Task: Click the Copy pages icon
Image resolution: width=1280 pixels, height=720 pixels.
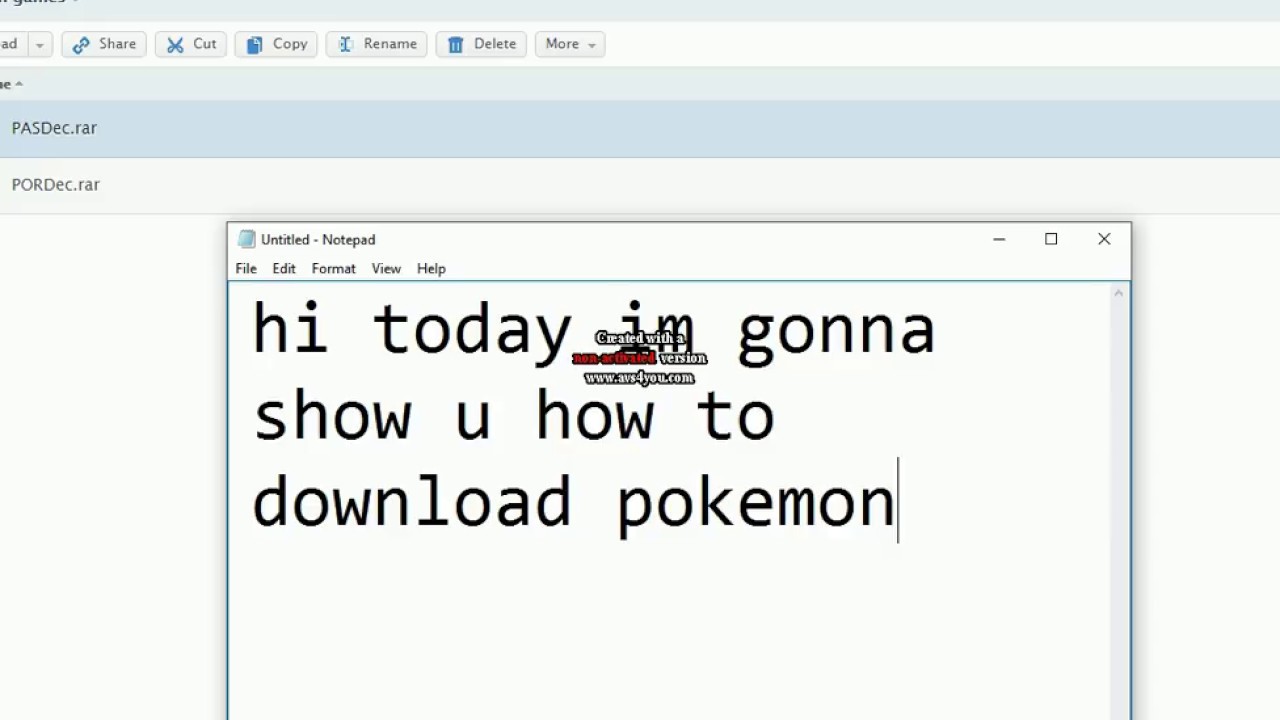Action: pyautogui.click(x=254, y=44)
